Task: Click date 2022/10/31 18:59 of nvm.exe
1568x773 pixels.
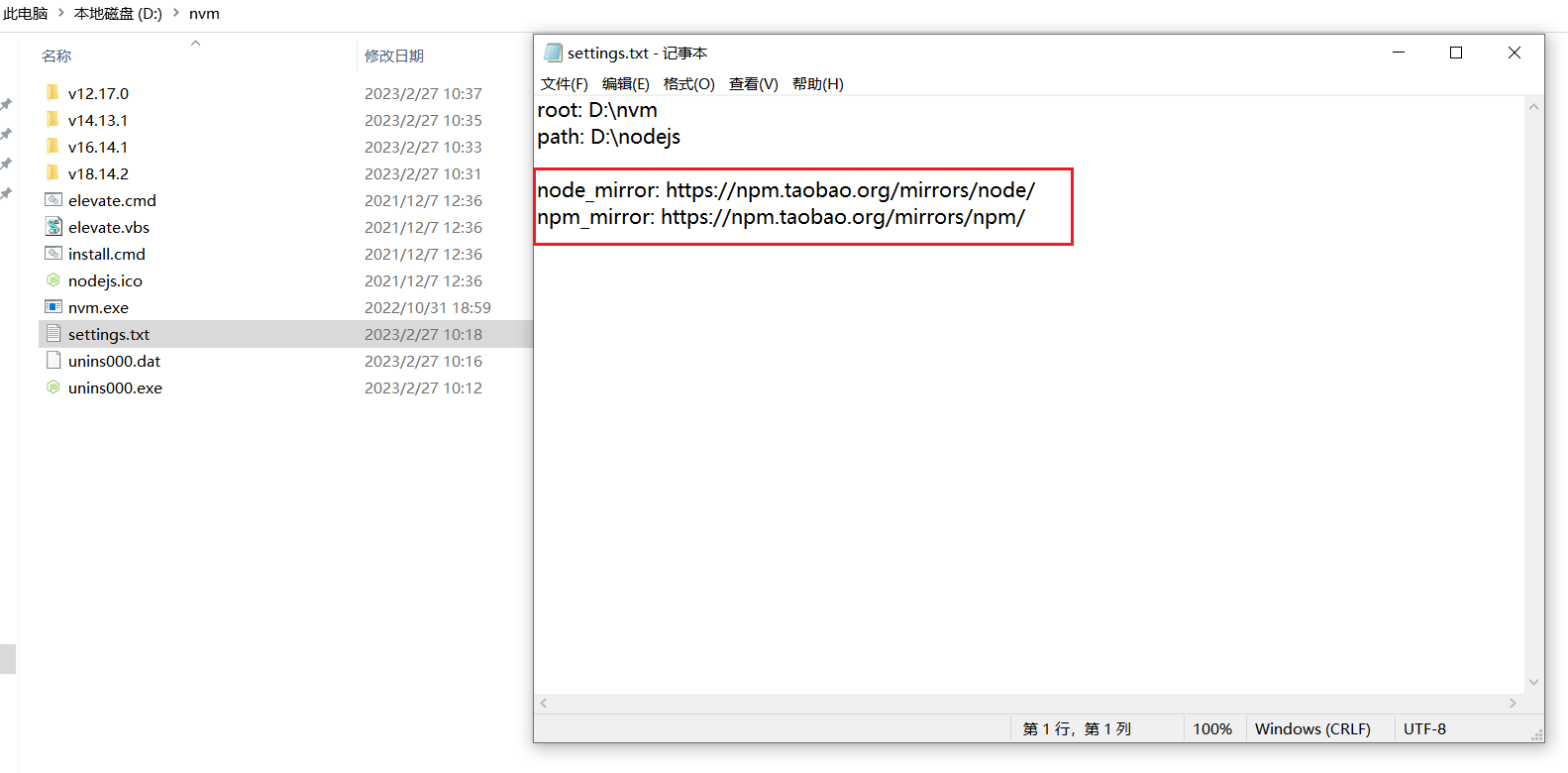Action: coord(428,307)
